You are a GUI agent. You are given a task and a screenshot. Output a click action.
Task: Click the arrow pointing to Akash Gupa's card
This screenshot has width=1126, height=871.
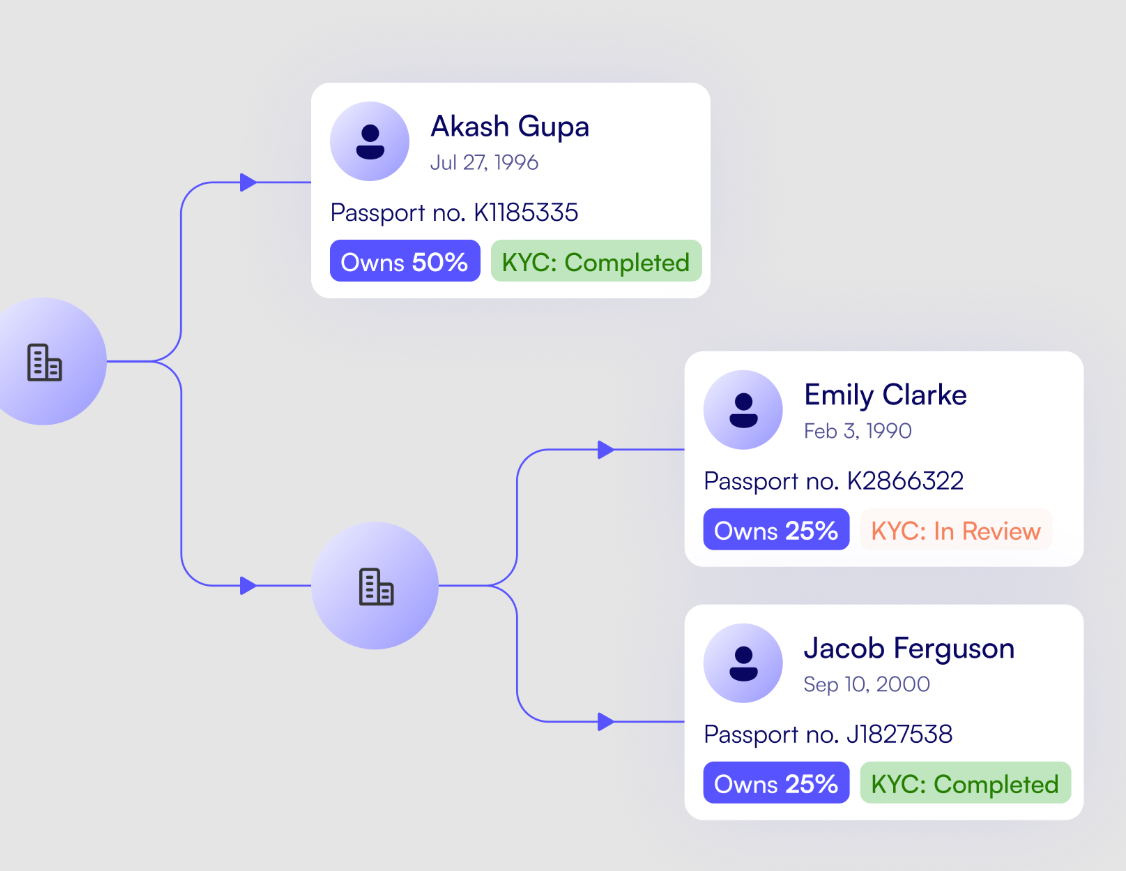[x=249, y=182]
